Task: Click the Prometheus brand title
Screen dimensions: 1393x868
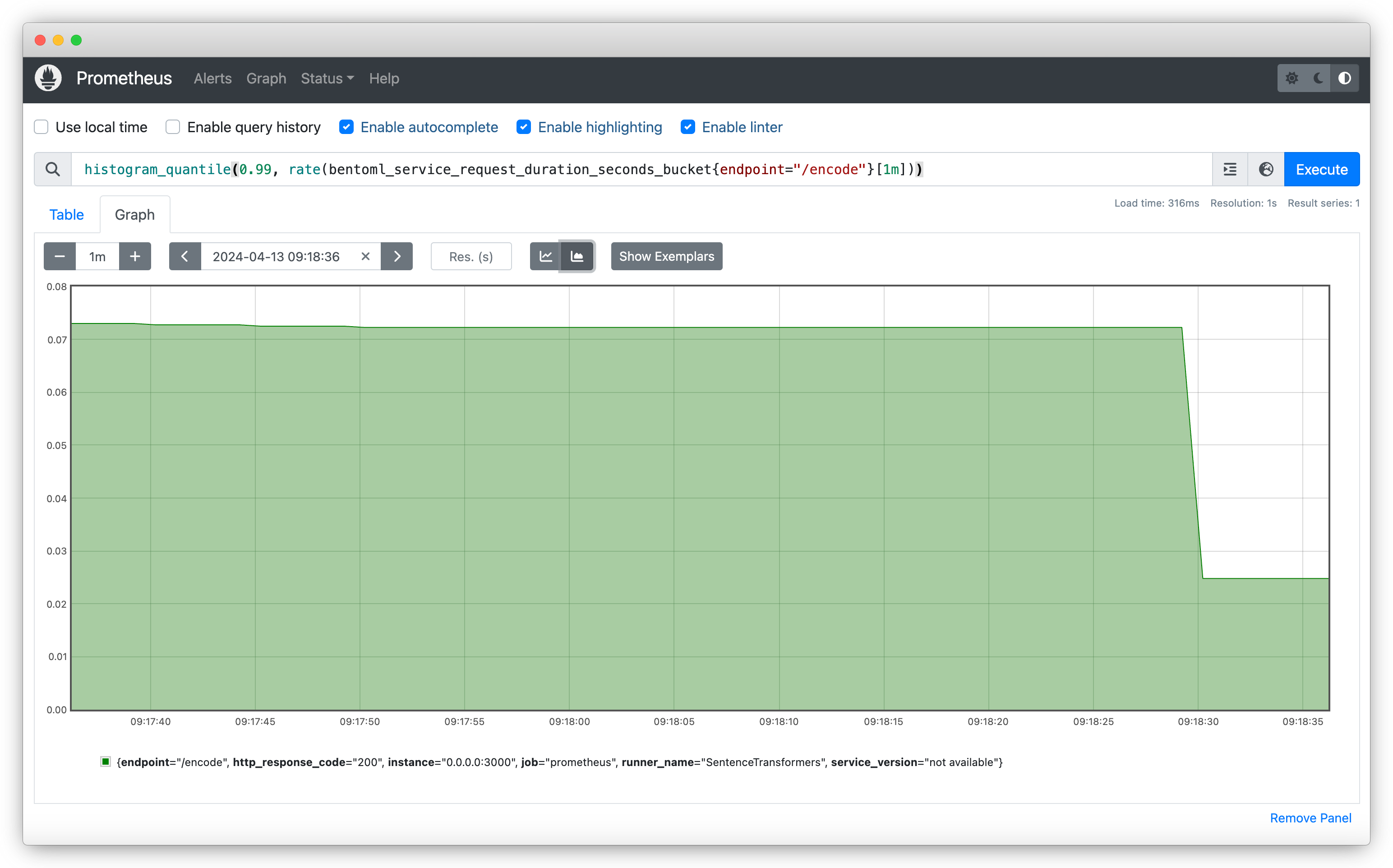Action: pos(124,78)
